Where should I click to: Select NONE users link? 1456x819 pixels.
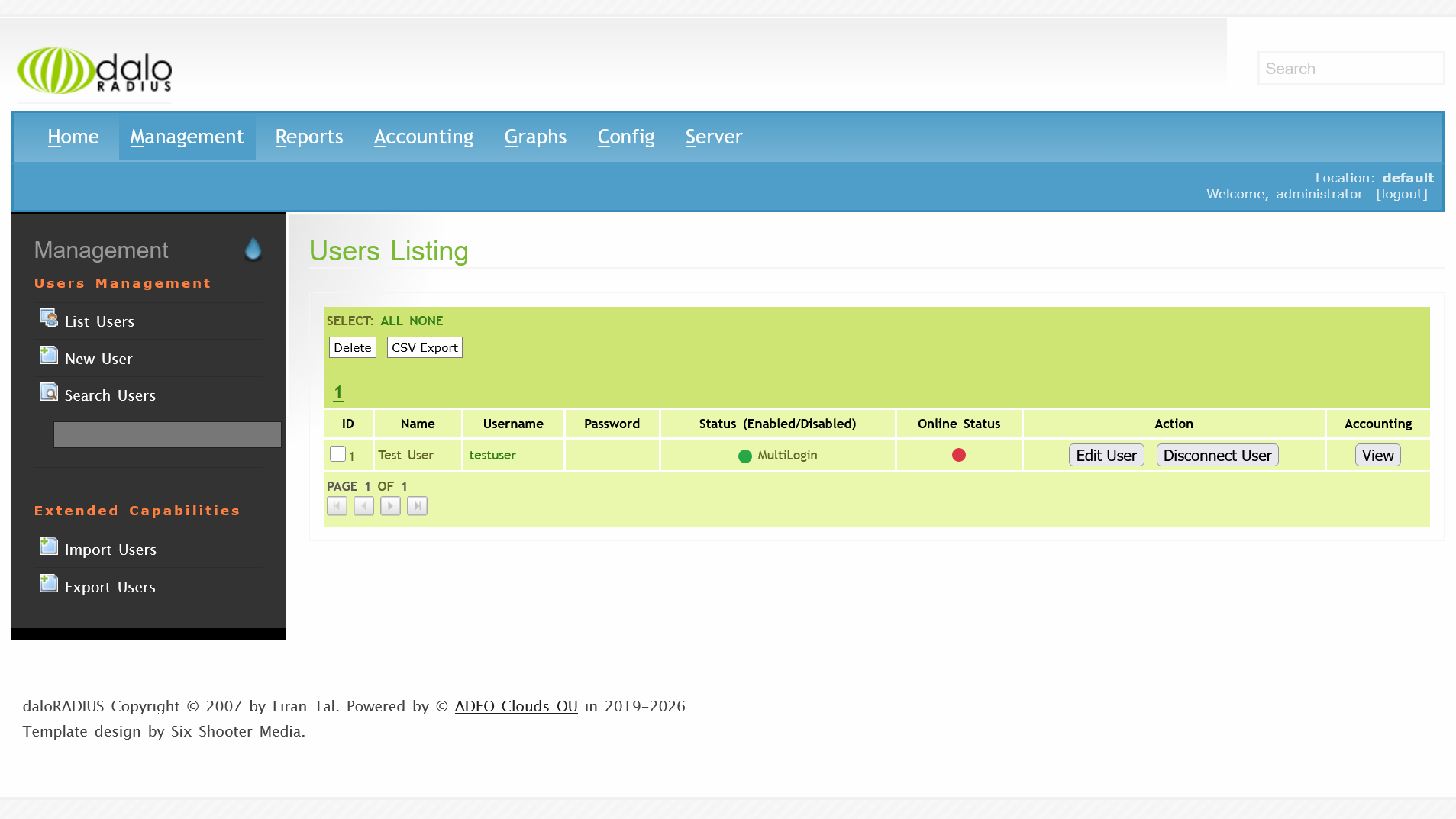click(x=426, y=321)
